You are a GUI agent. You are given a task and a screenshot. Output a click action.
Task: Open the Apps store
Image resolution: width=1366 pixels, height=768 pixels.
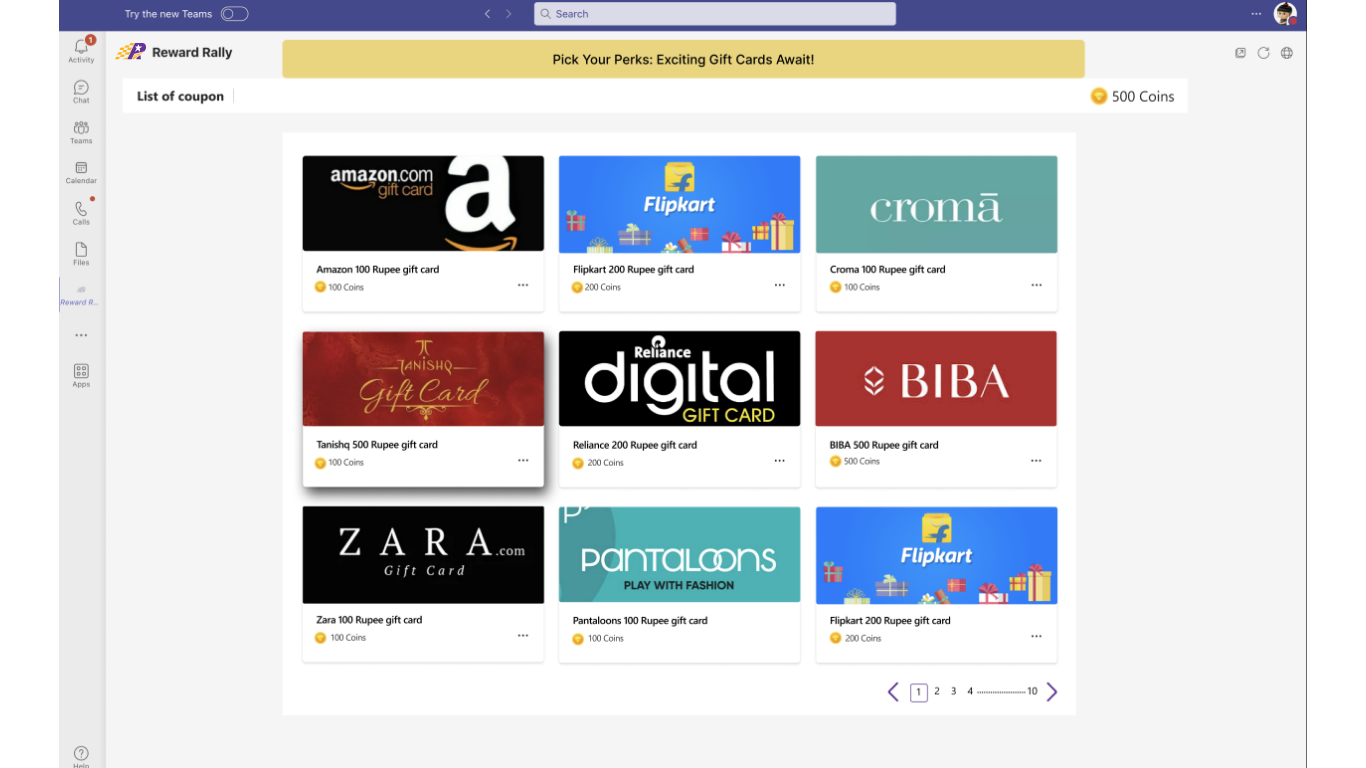(x=81, y=375)
